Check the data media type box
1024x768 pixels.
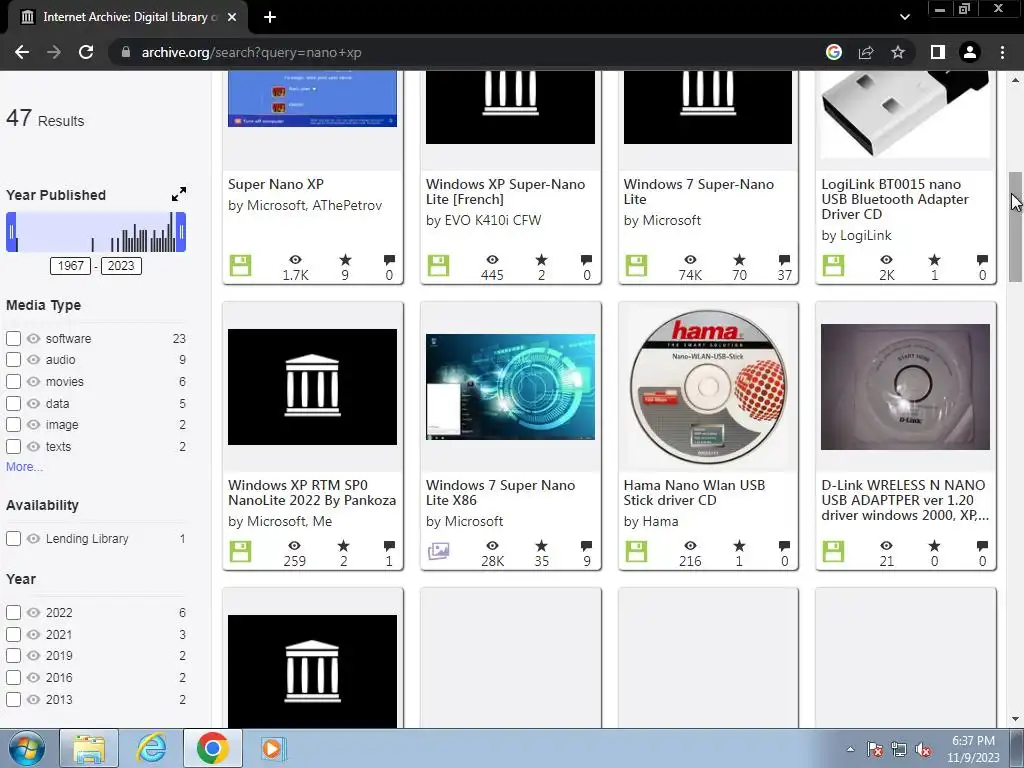click(13, 404)
